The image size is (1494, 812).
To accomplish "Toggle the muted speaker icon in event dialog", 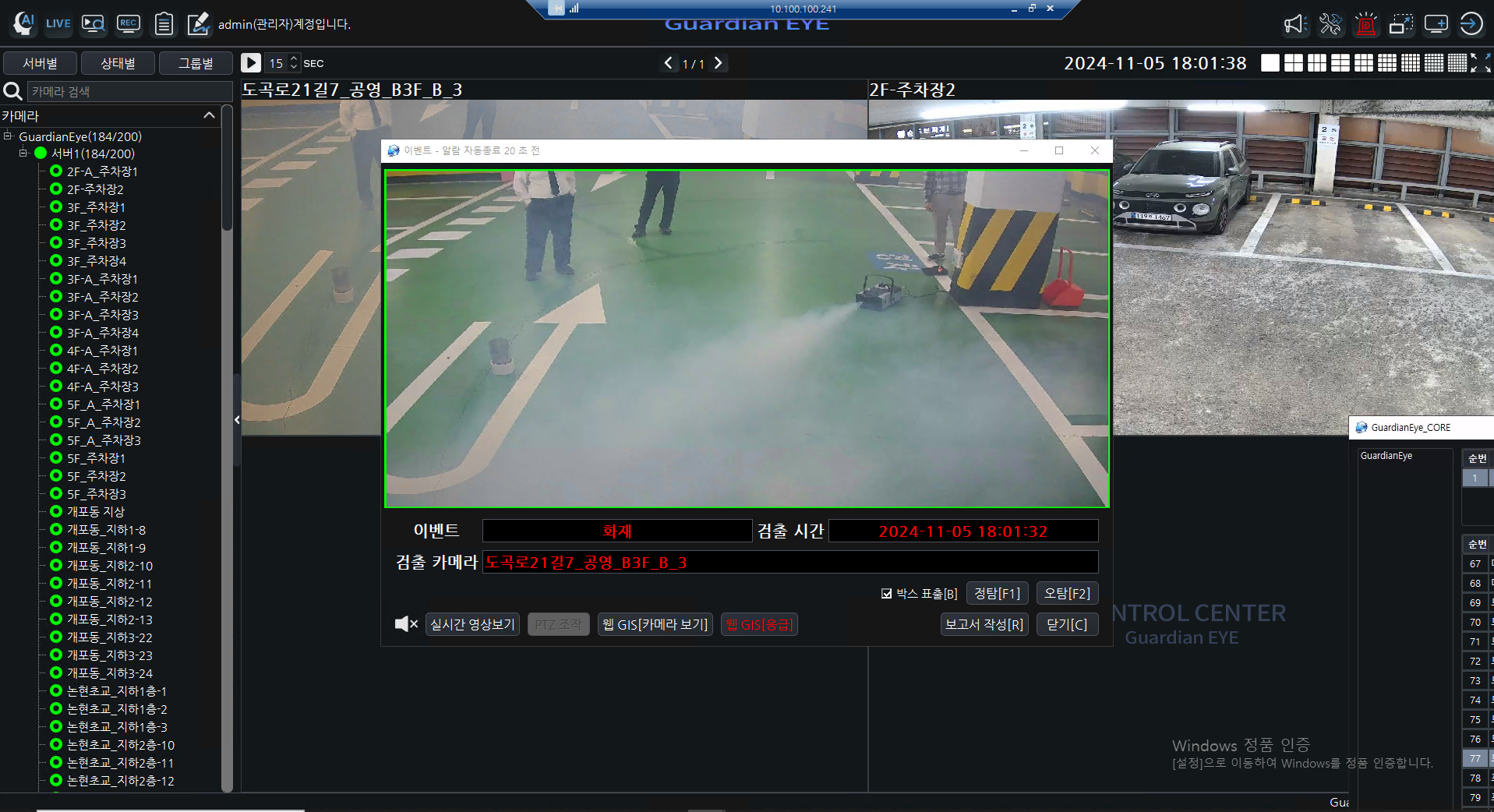I will tap(406, 624).
